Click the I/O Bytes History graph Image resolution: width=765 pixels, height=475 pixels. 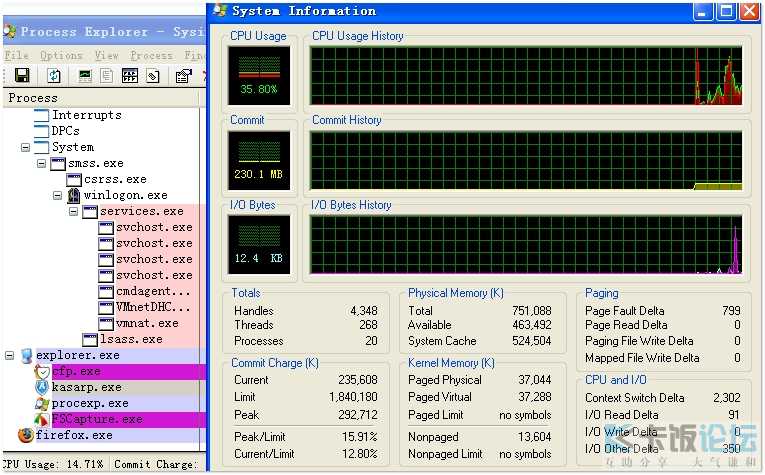click(x=526, y=245)
